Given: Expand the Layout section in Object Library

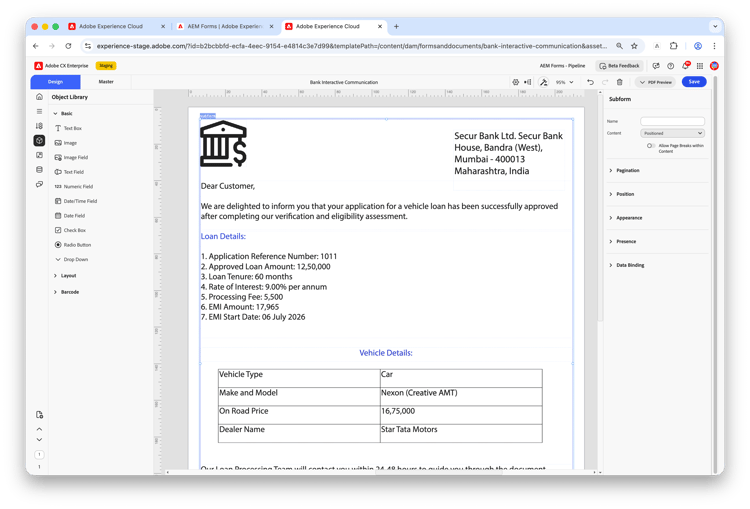Looking at the screenshot, I should click(x=65, y=276).
